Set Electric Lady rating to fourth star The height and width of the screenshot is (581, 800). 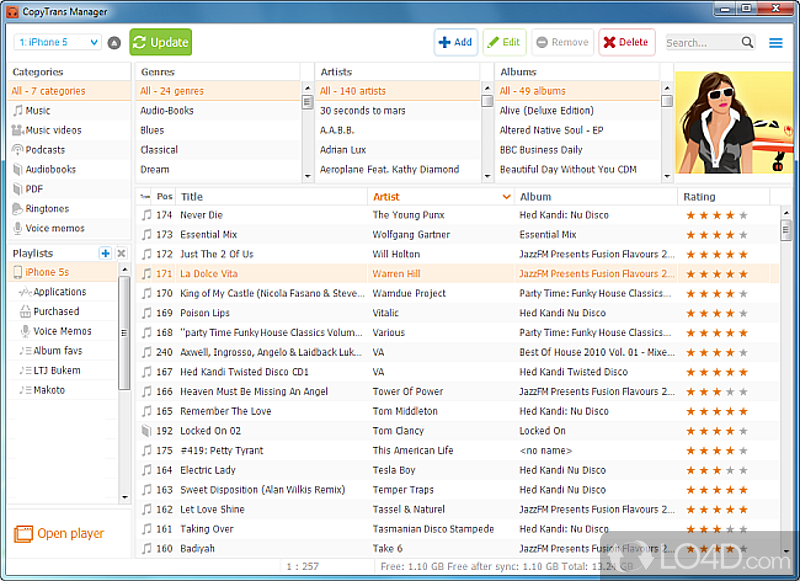pyautogui.click(x=730, y=470)
